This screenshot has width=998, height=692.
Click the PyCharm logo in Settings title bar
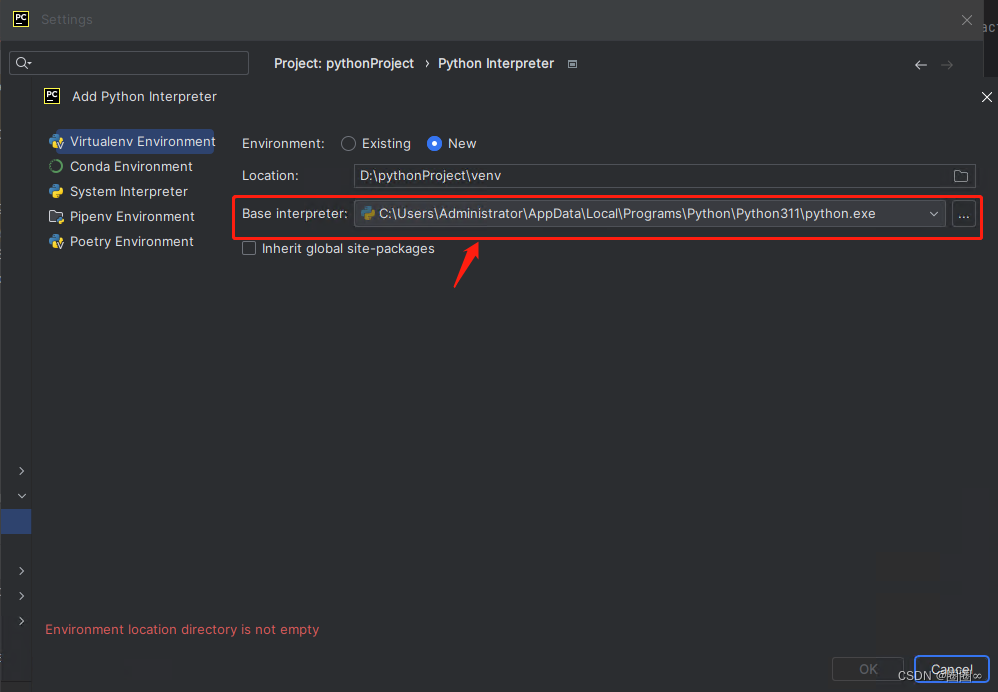[x=20, y=18]
